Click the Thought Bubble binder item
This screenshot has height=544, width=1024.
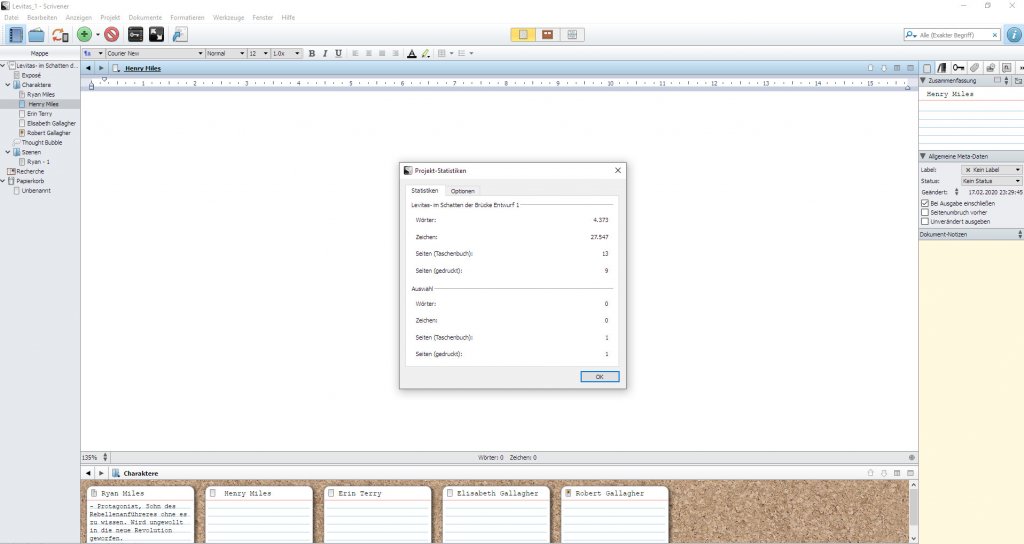pyautogui.click(x=42, y=142)
